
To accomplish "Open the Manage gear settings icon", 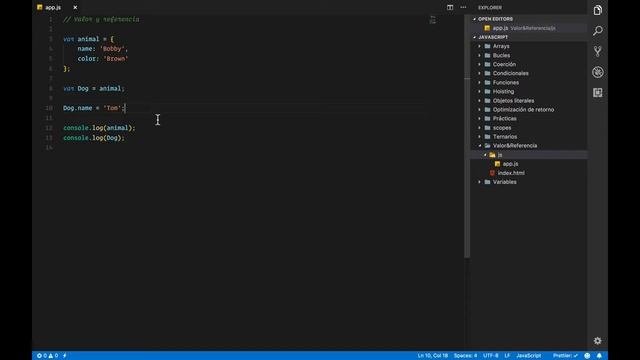I will 598,341.
